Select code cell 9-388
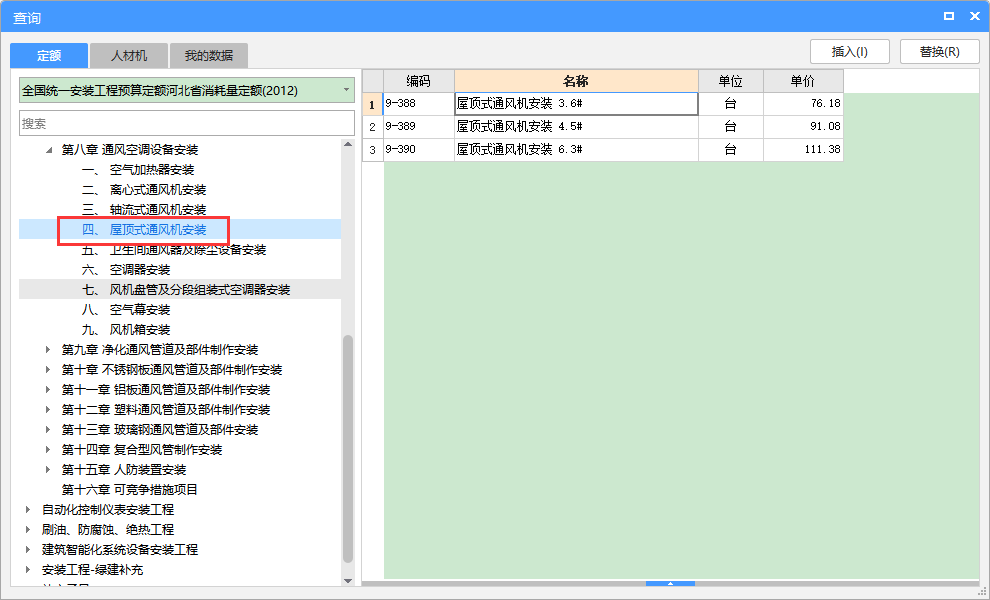990x600 pixels. coord(419,104)
